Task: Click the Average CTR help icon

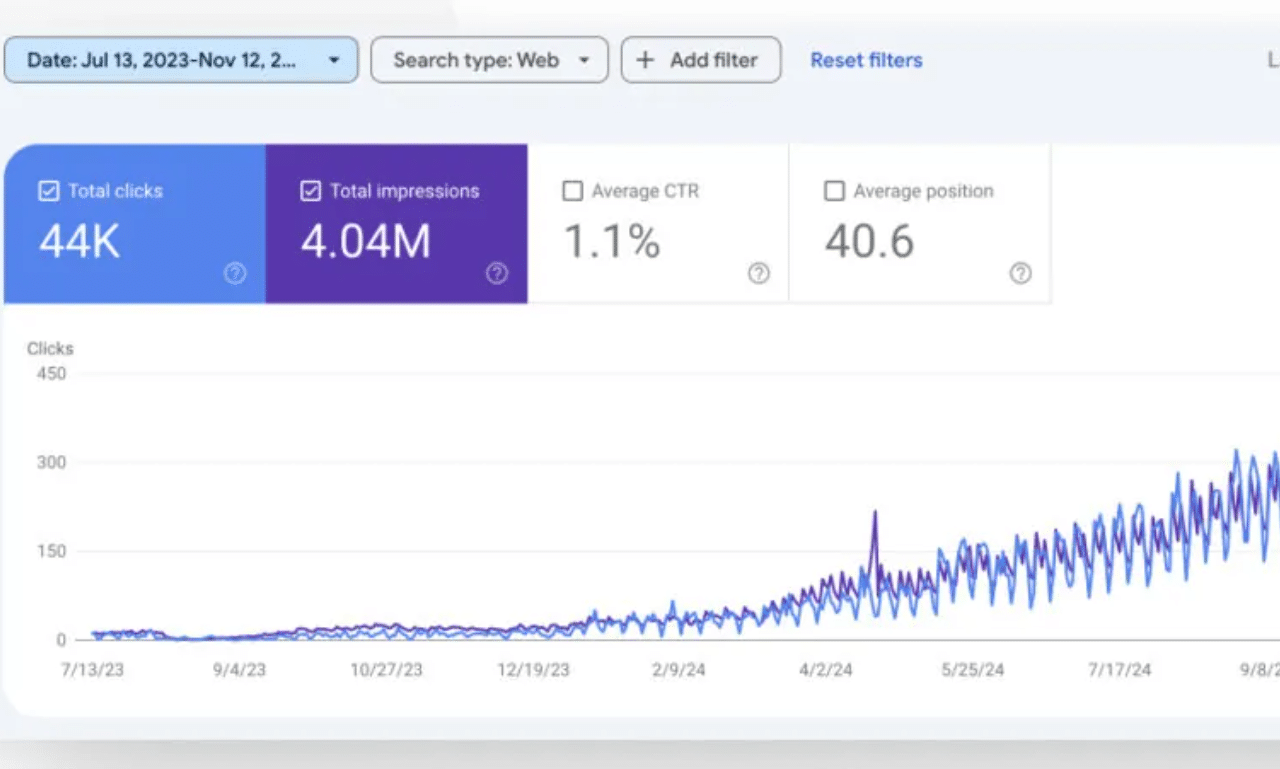Action: (759, 274)
